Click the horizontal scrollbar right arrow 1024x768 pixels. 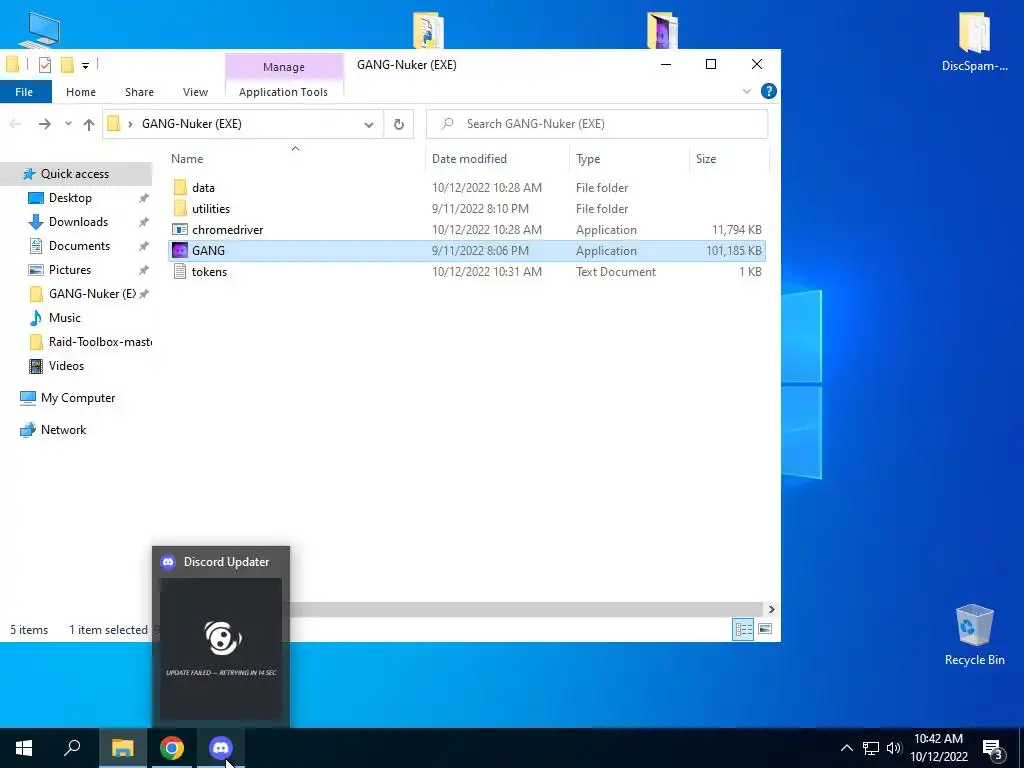pyautogui.click(x=771, y=609)
